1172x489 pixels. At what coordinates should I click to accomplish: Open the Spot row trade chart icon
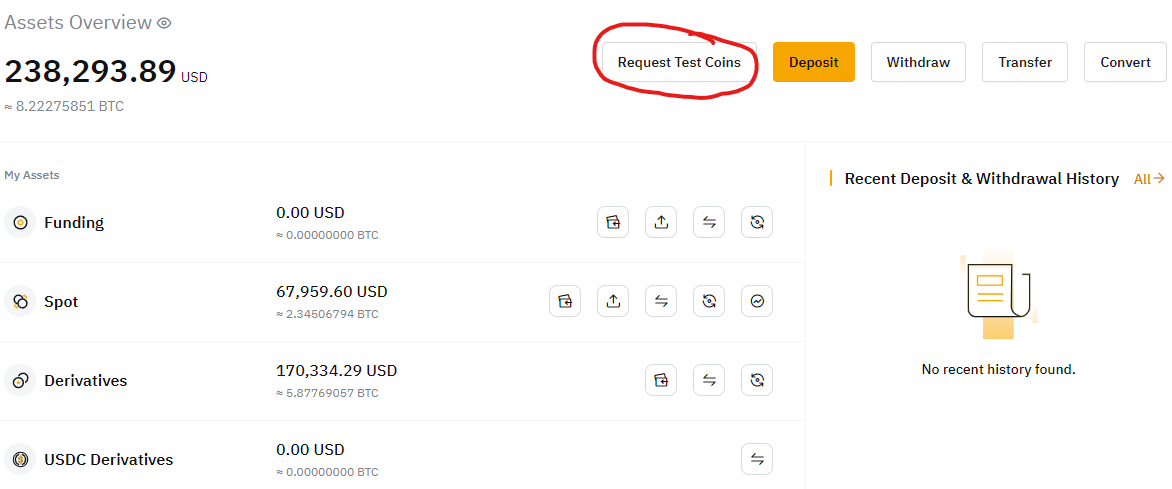[x=756, y=301]
